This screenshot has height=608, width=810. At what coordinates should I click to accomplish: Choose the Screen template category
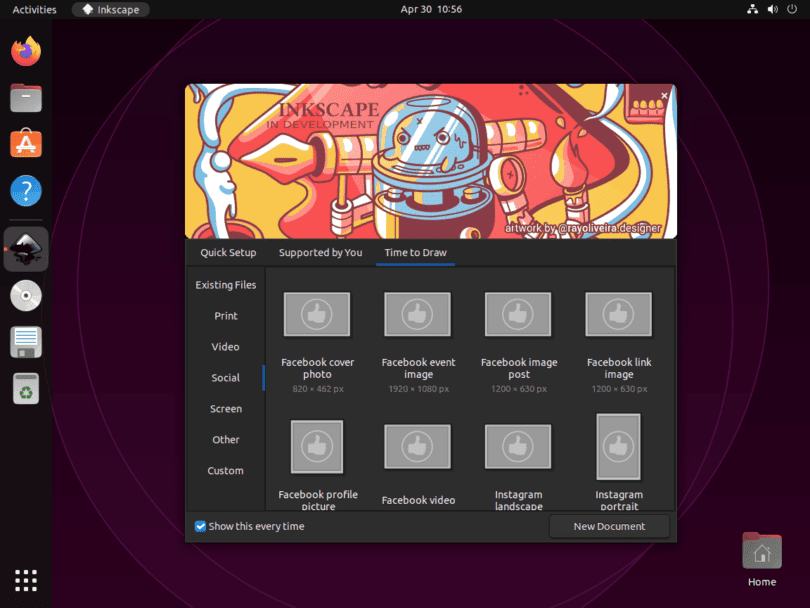pyautogui.click(x=225, y=408)
